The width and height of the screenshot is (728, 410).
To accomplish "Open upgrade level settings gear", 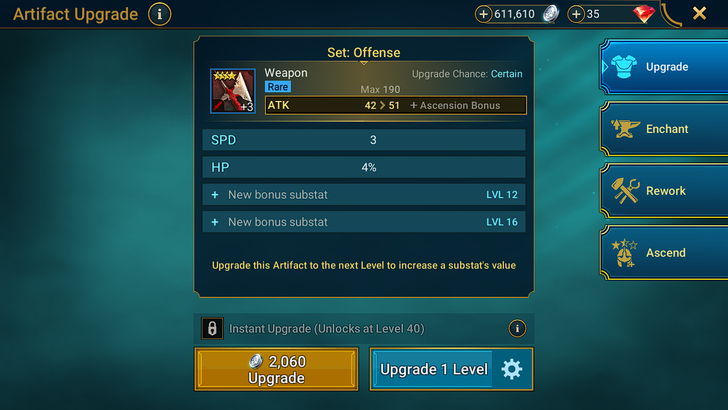I will pos(512,369).
